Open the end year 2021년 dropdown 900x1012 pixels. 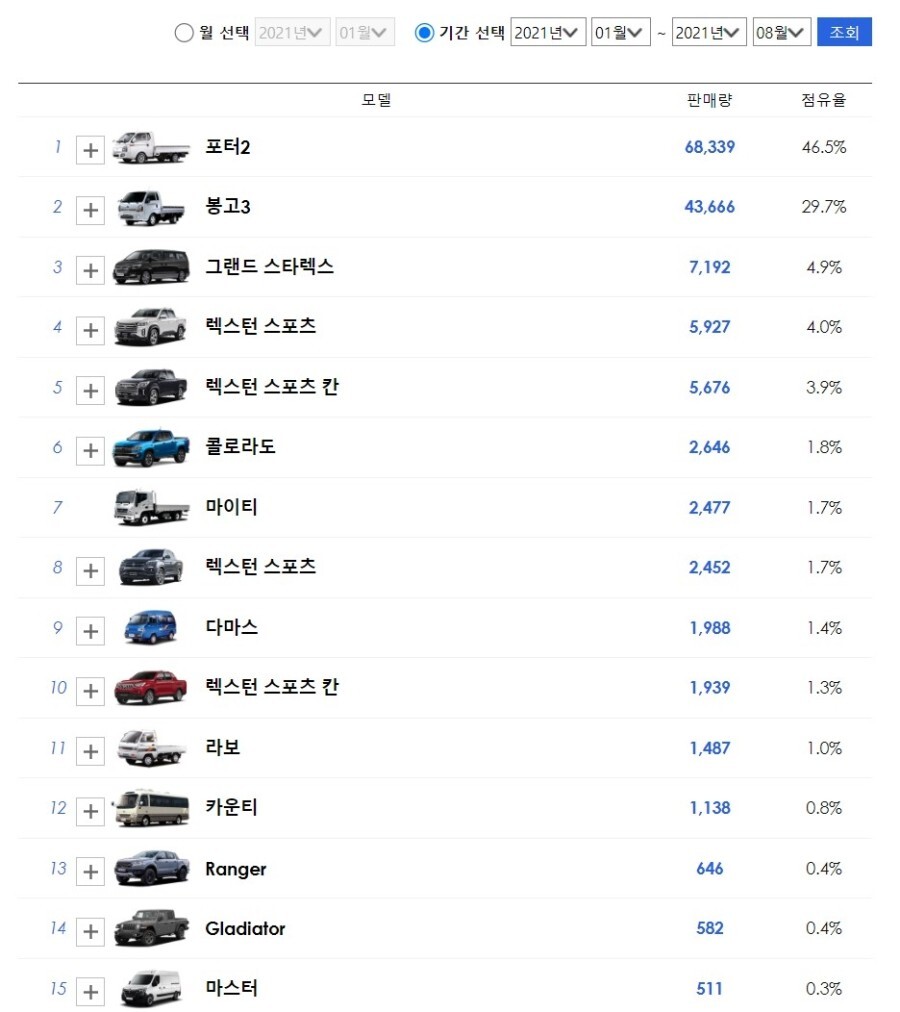click(x=709, y=32)
